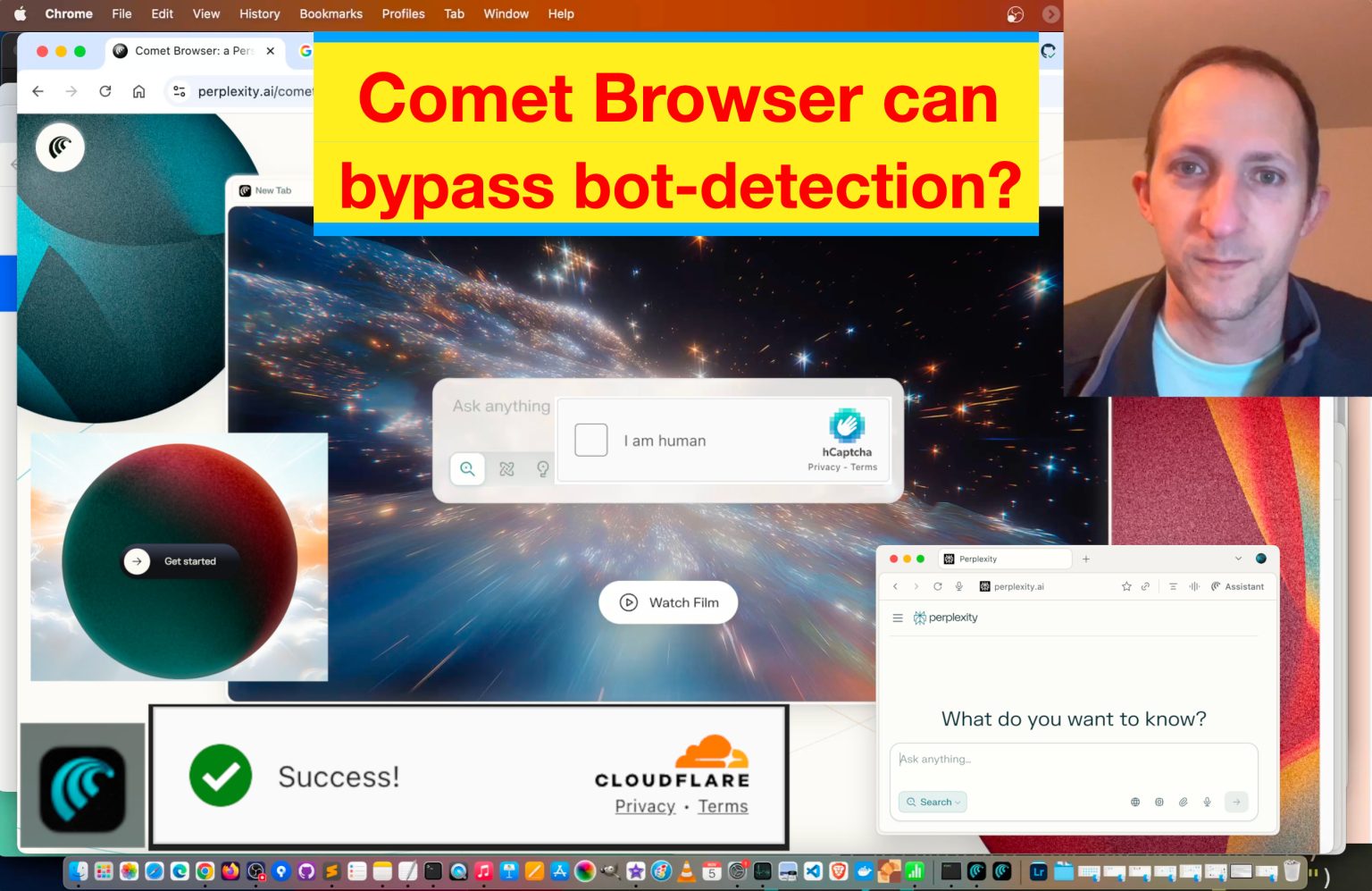Open the profile avatar in Perplexity window

pos(1261,559)
